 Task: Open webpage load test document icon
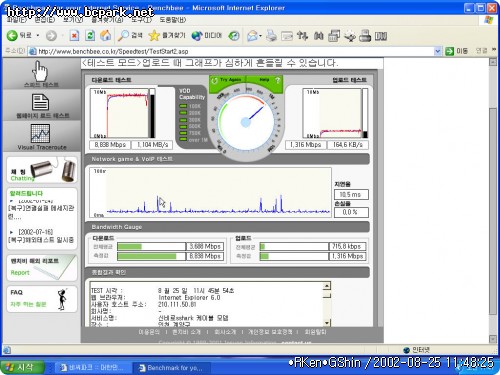click(x=40, y=102)
